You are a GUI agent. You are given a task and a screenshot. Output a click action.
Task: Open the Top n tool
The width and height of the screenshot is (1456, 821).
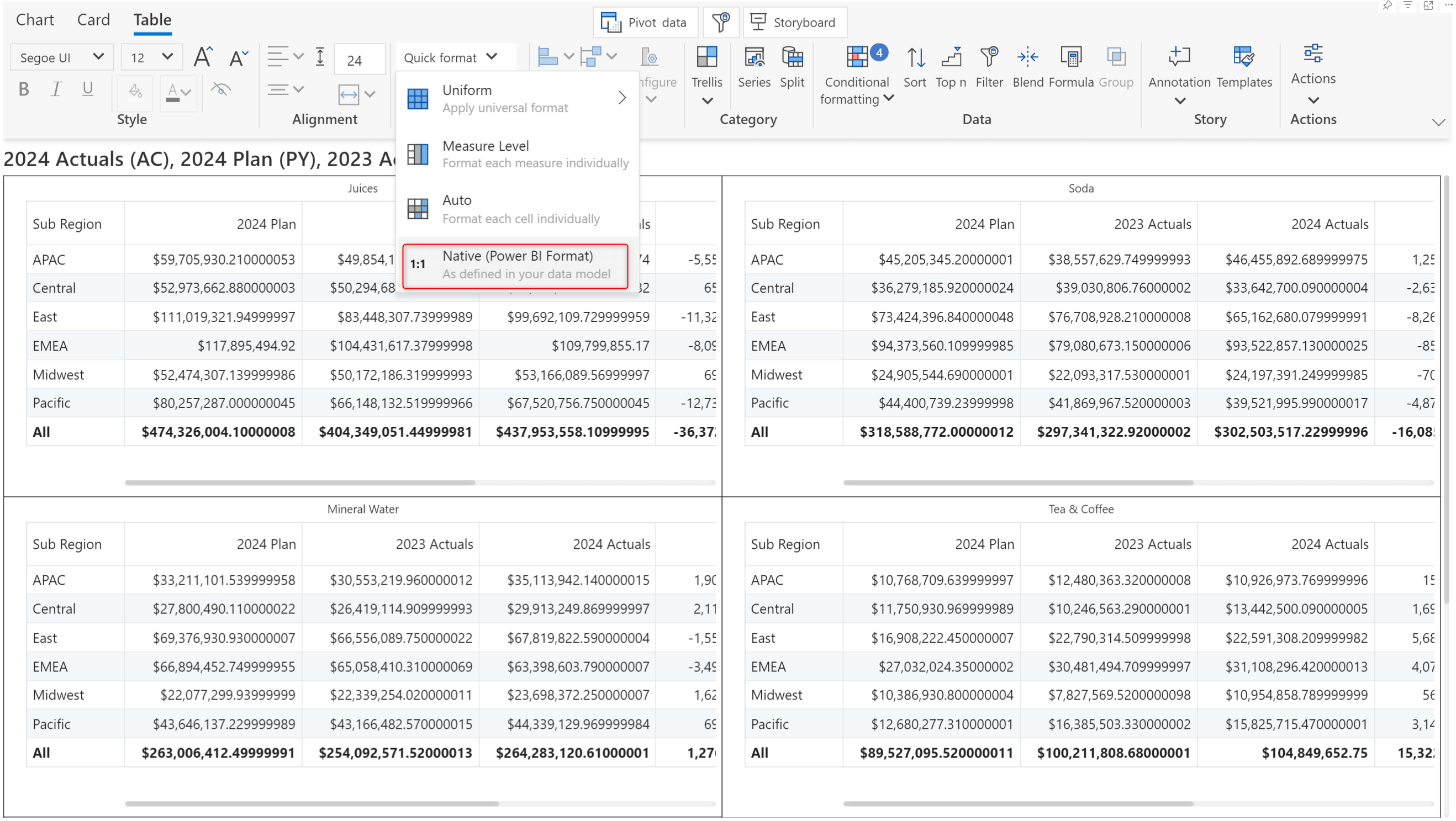951,67
